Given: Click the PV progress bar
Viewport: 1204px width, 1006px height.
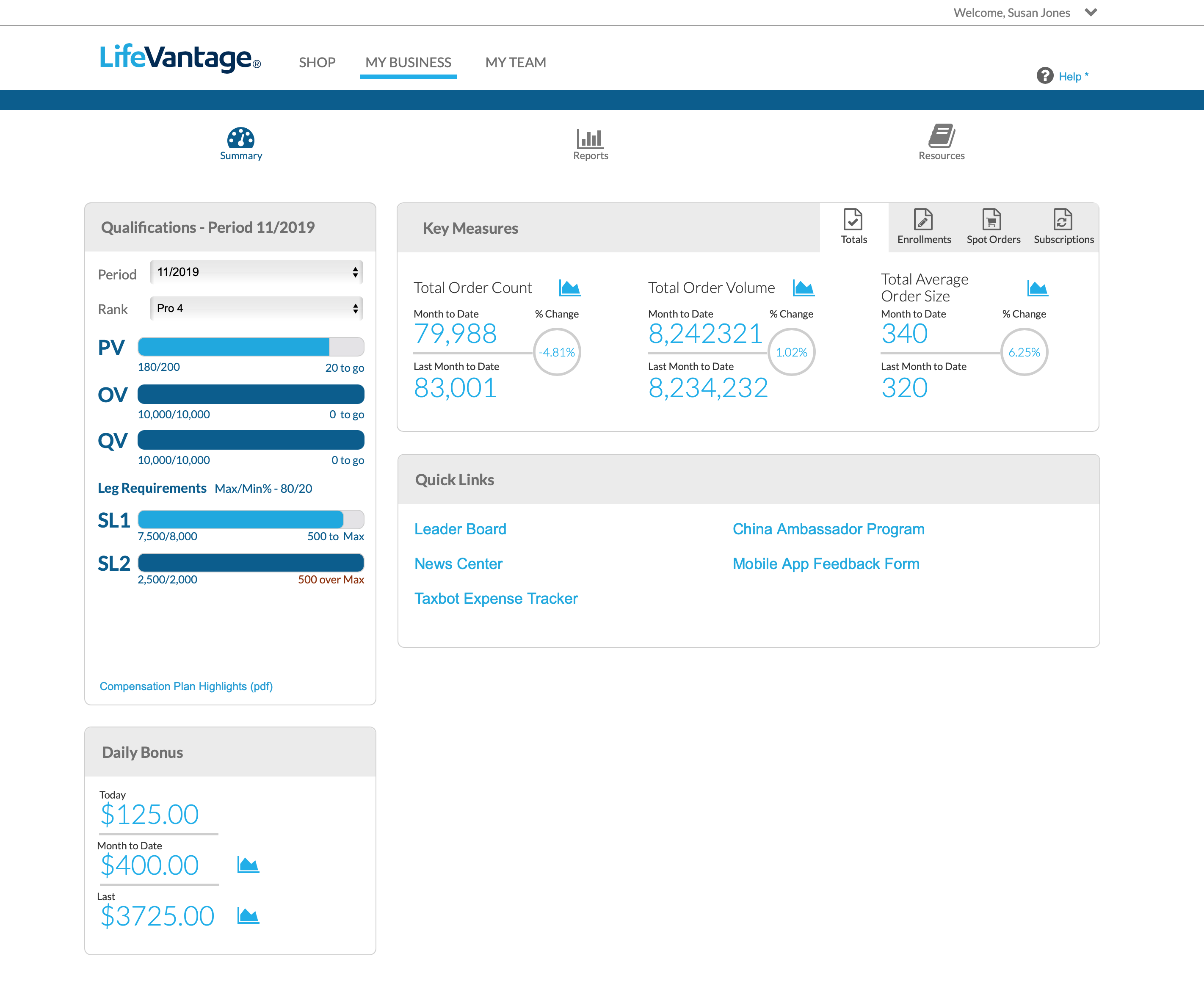Looking at the screenshot, I should click(251, 347).
